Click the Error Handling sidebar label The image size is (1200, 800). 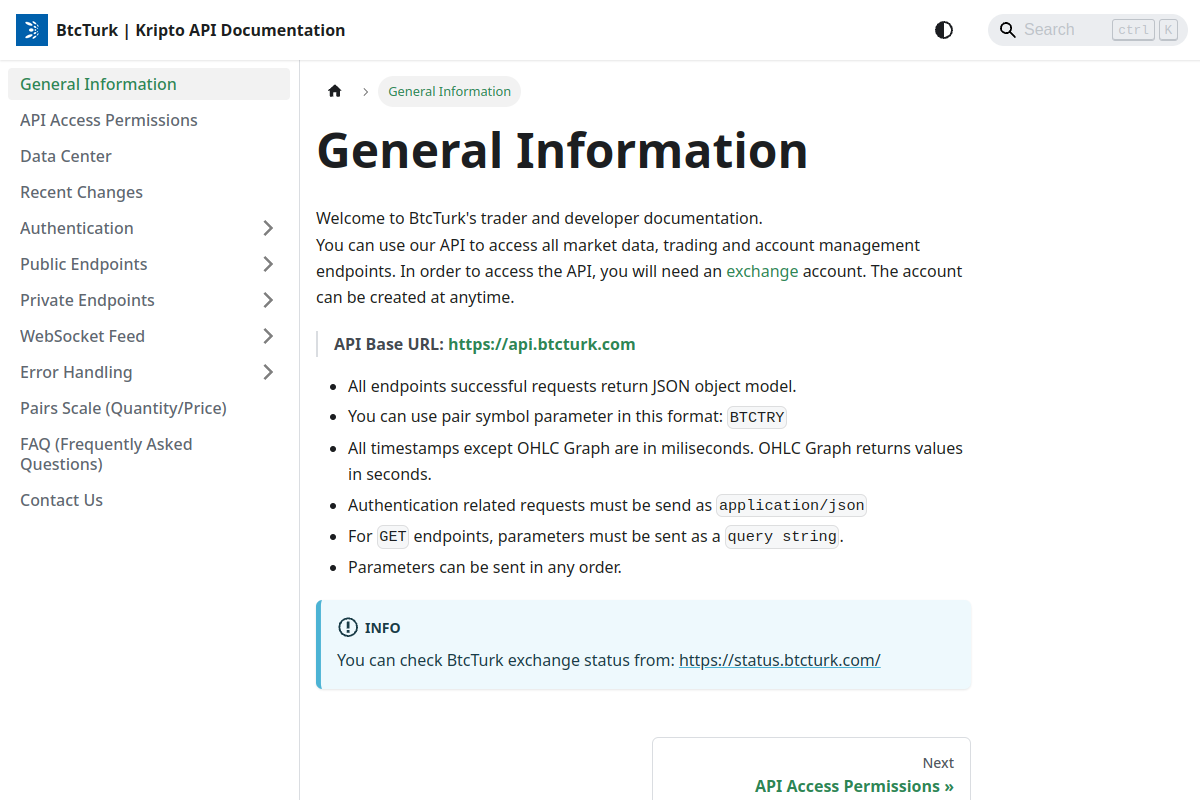76,372
